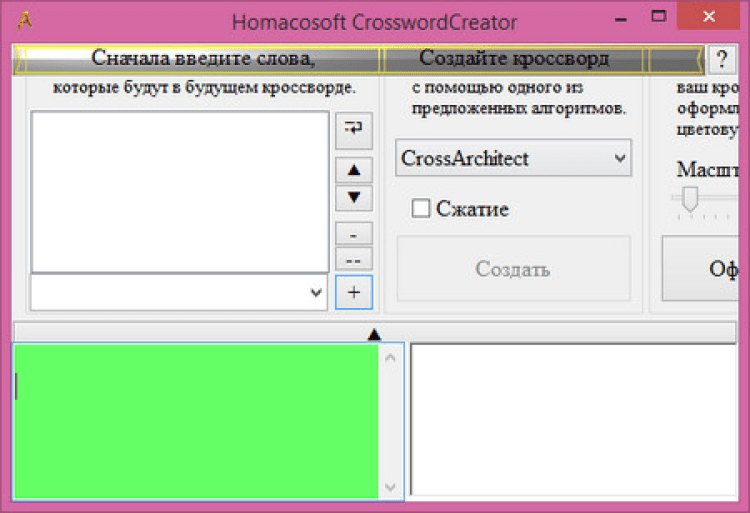Select the 'Сначала введите слова' header step
This screenshot has height=513, width=750.
pyautogui.click(x=203, y=58)
